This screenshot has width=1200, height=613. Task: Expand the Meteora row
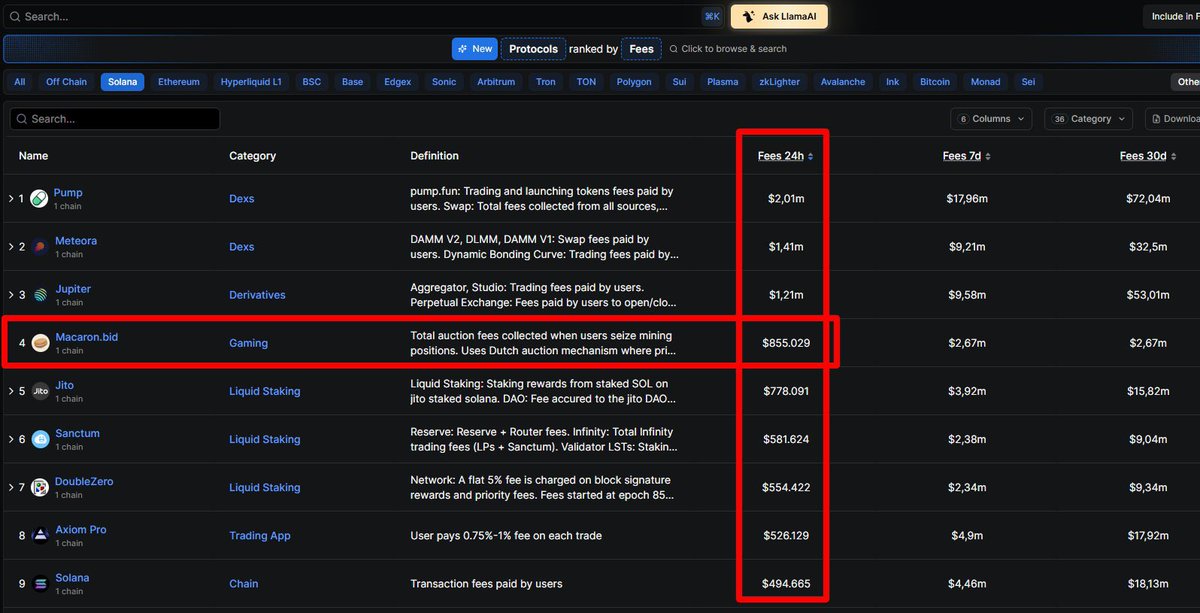11,247
